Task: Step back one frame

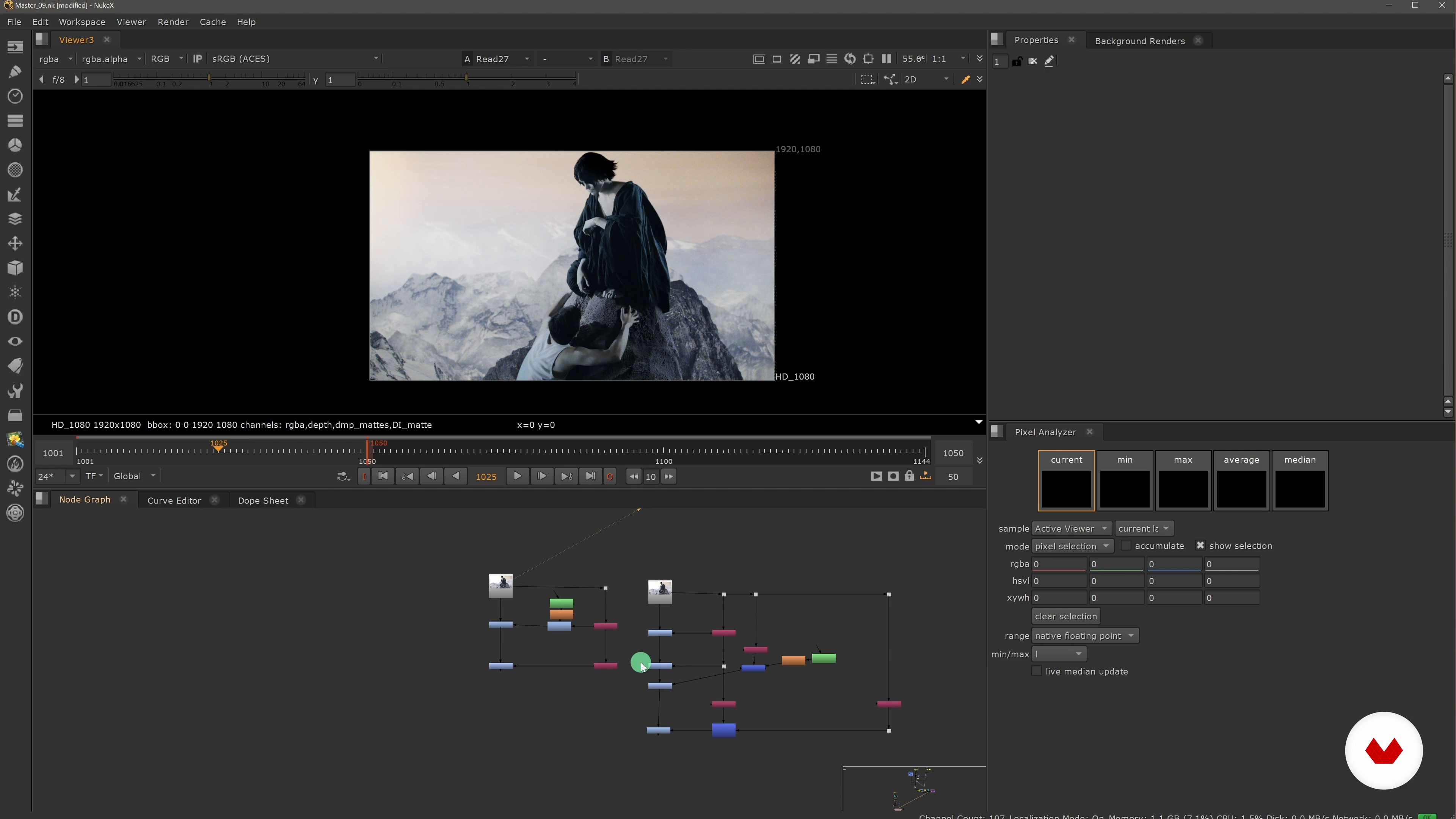Action: click(x=431, y=476)
